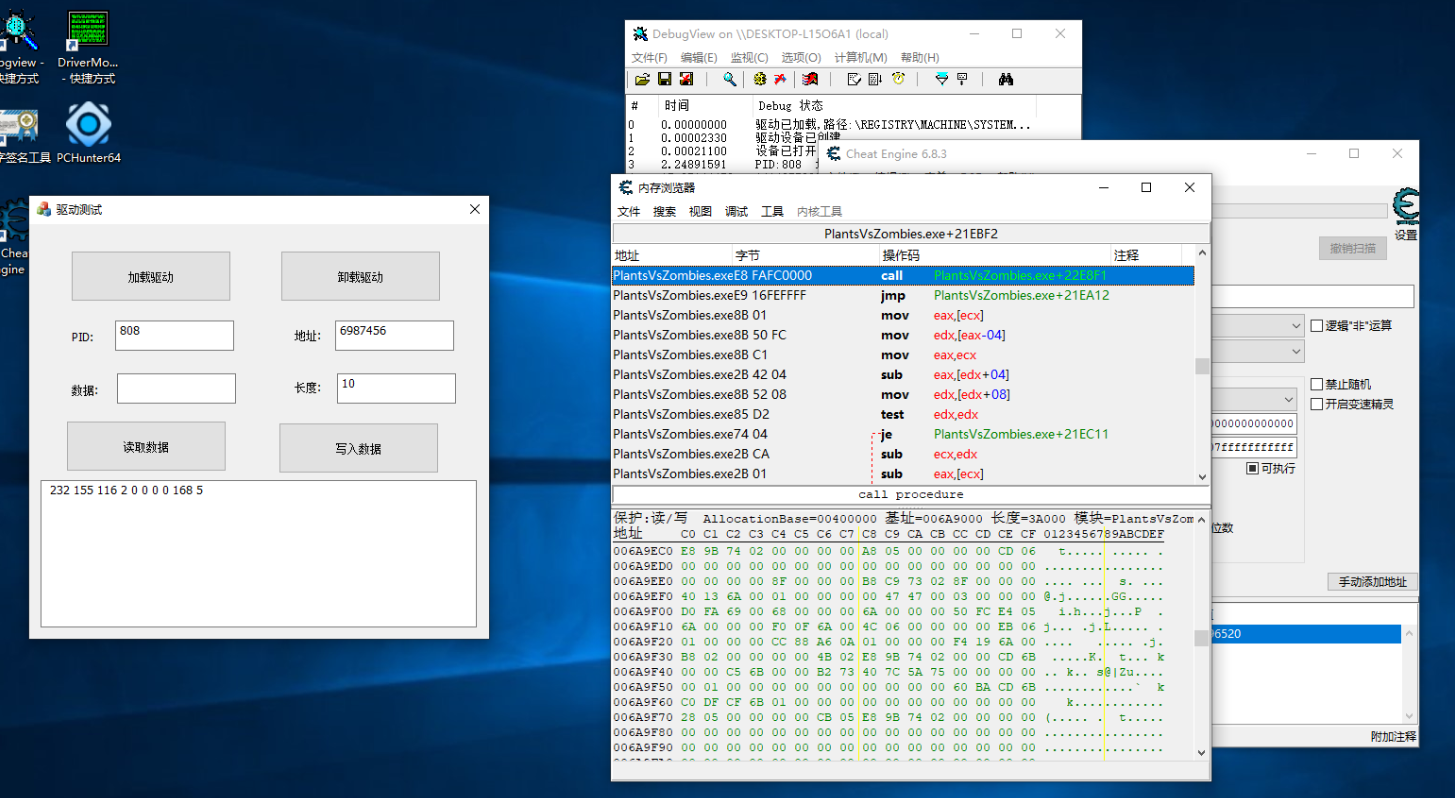The height and width of the screenshot is (798, 1455).
Task: Click the Open file icon in DebugView toolbar
Action: click(642, 79)
